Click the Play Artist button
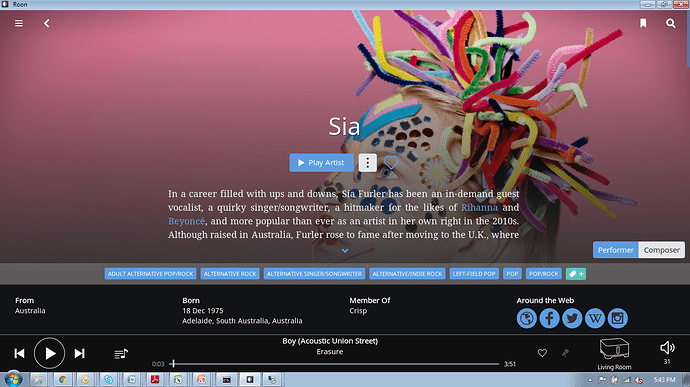 [321, 163]
